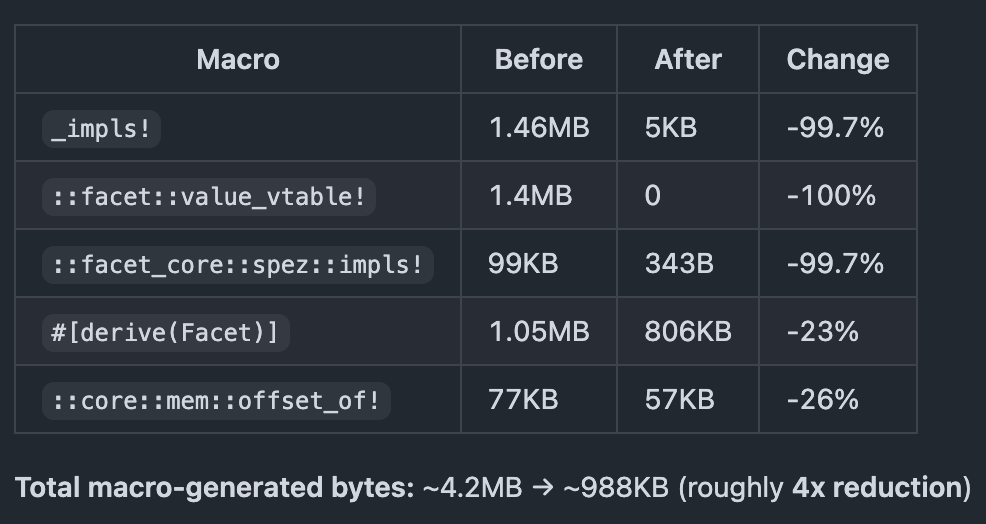Select the 57KB After cell
986x524 pixels.
click(679, 400)
